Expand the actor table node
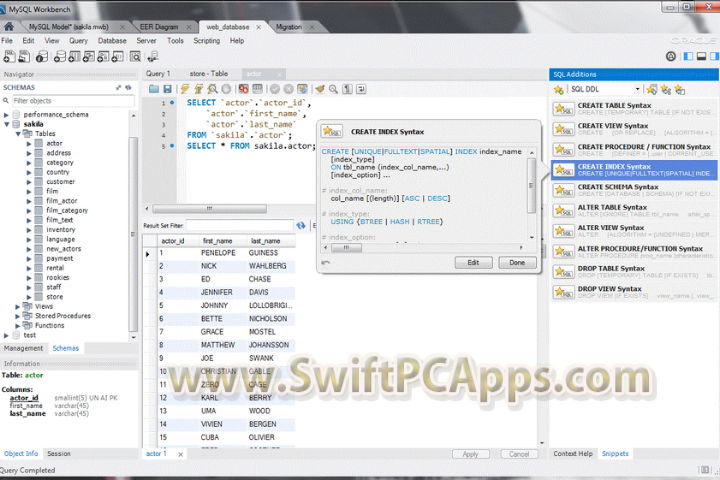Screen dimensions: 720x480 coord(29,144)
